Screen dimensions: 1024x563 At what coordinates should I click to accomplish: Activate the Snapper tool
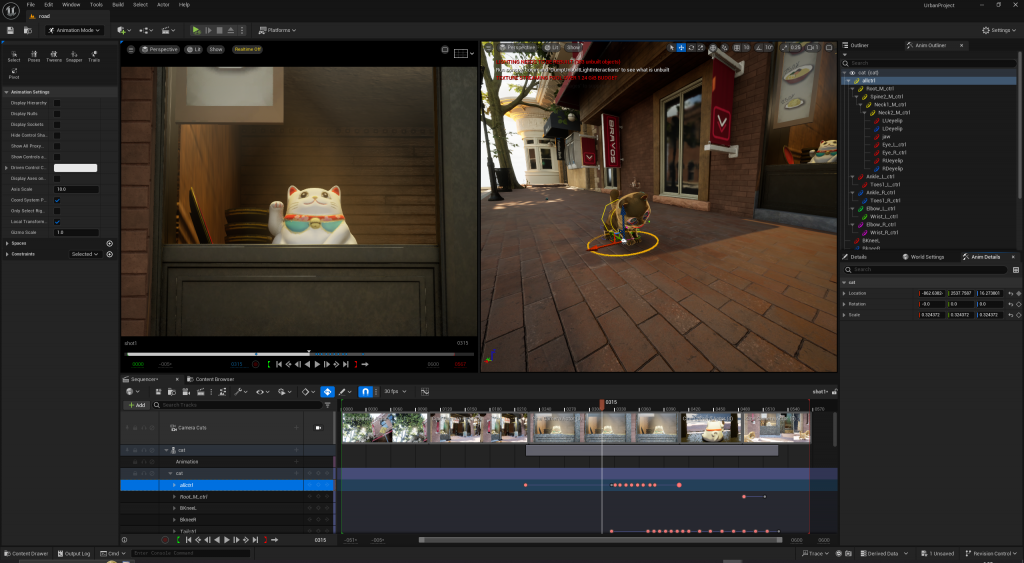click(x=74, y=56)
